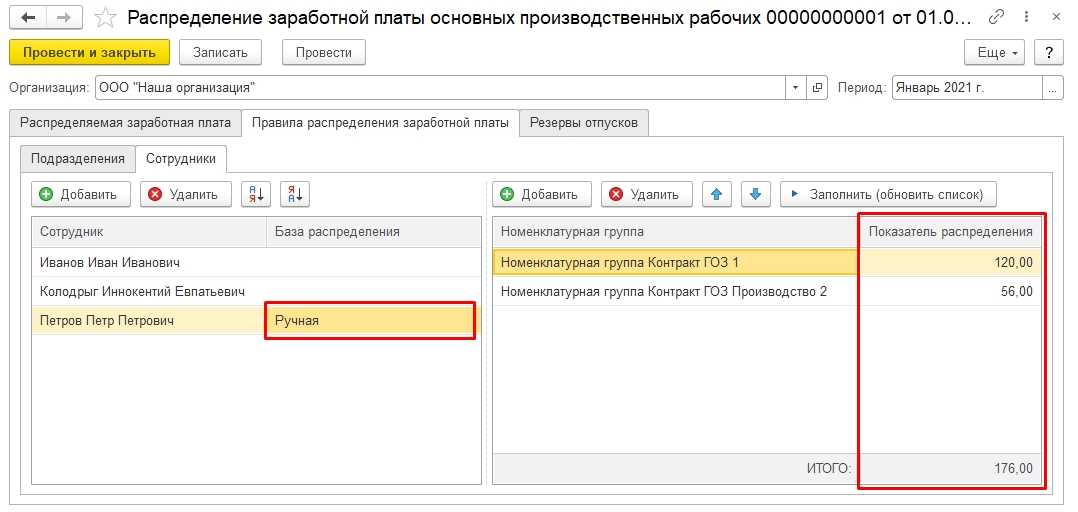
Task: Close the document with the X icon
Action: [x=1057, y=17]
